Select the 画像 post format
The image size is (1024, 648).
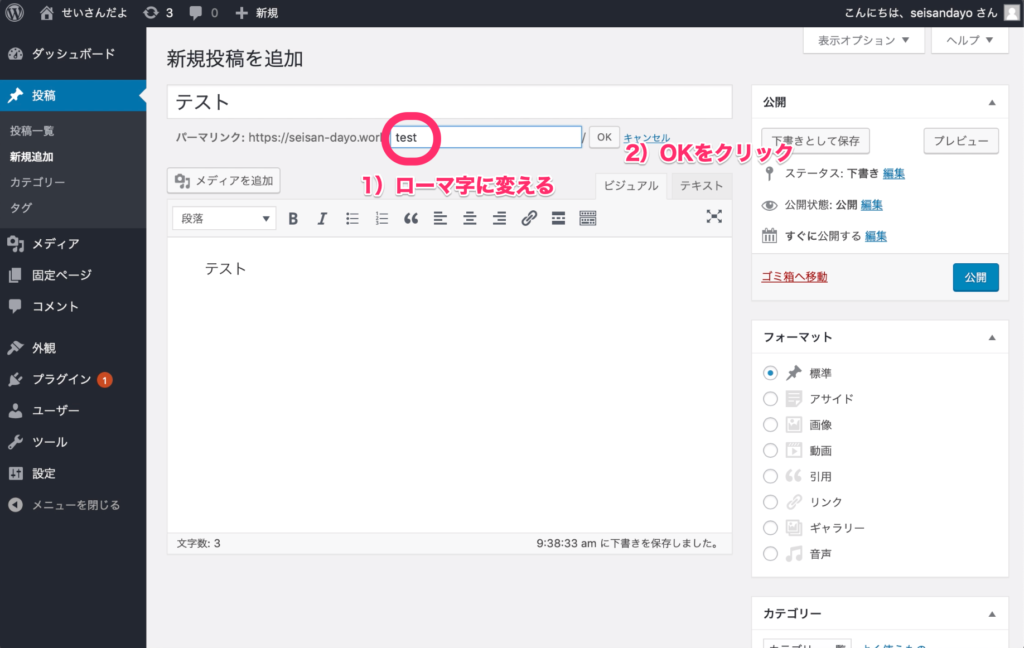770,424
